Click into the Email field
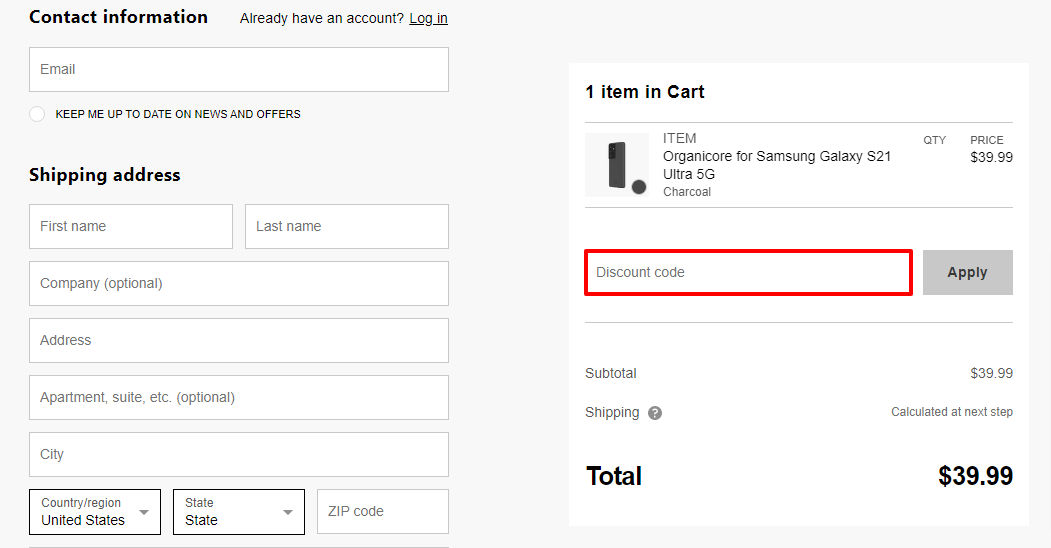Viewport: 1051px width, 548px height. click(239, 70)
